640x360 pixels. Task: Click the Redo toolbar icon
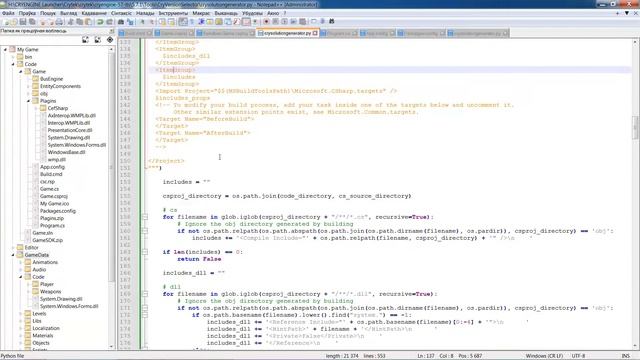click(109, 21)
